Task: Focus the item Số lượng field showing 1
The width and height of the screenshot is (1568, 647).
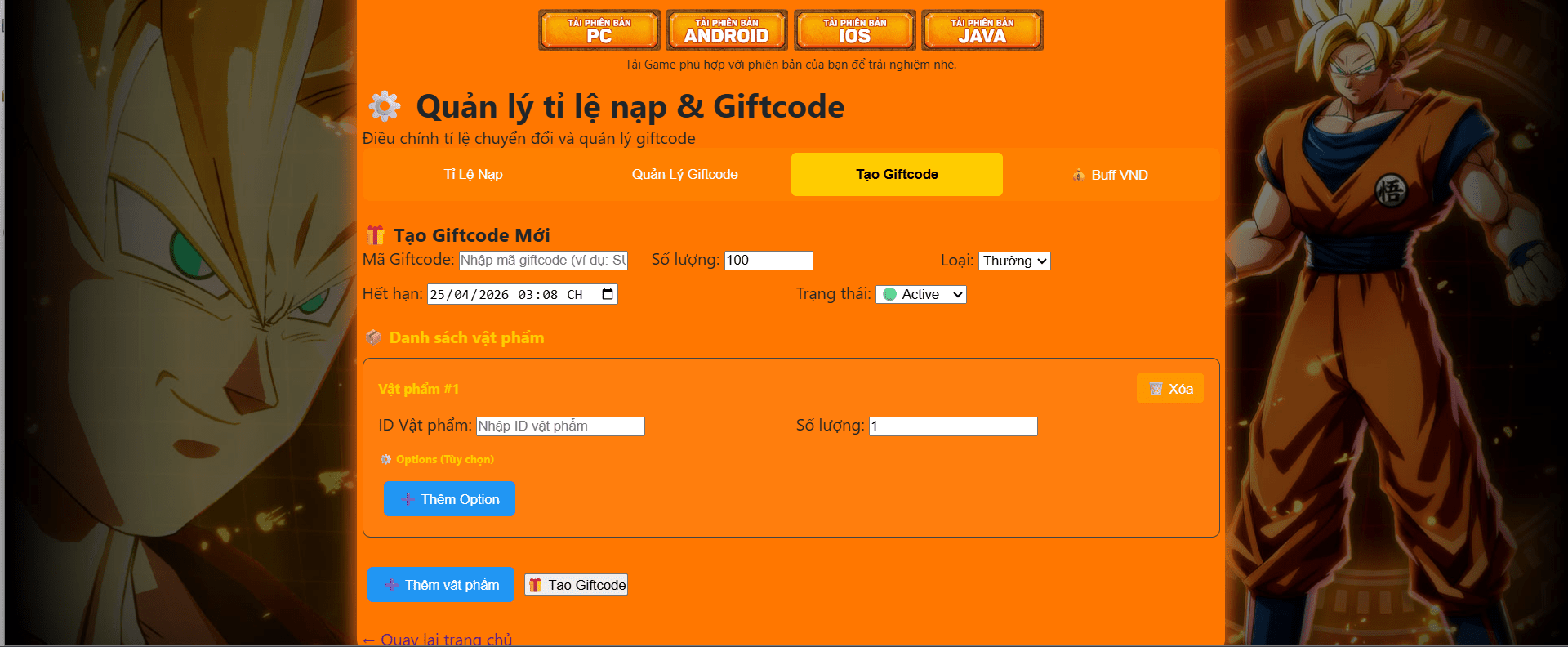Action: [x=953, y=426]
